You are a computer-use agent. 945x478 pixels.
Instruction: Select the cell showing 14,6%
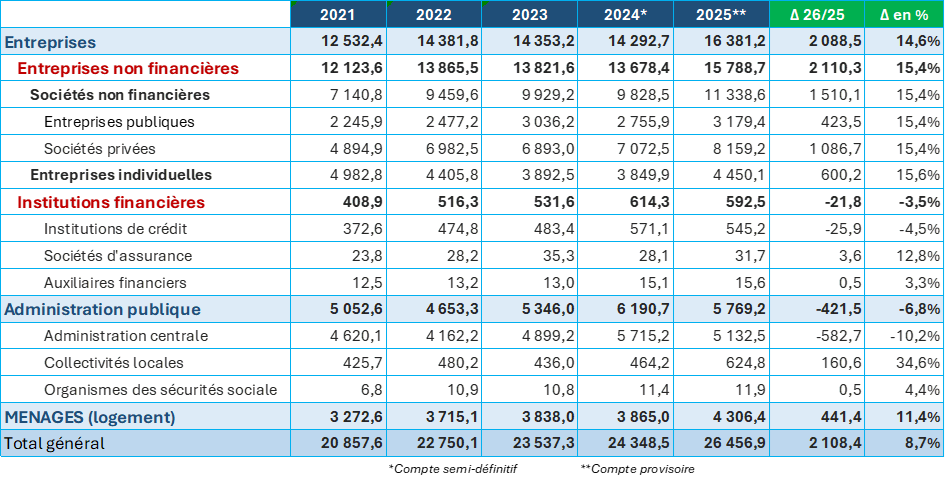pos(905,42)
